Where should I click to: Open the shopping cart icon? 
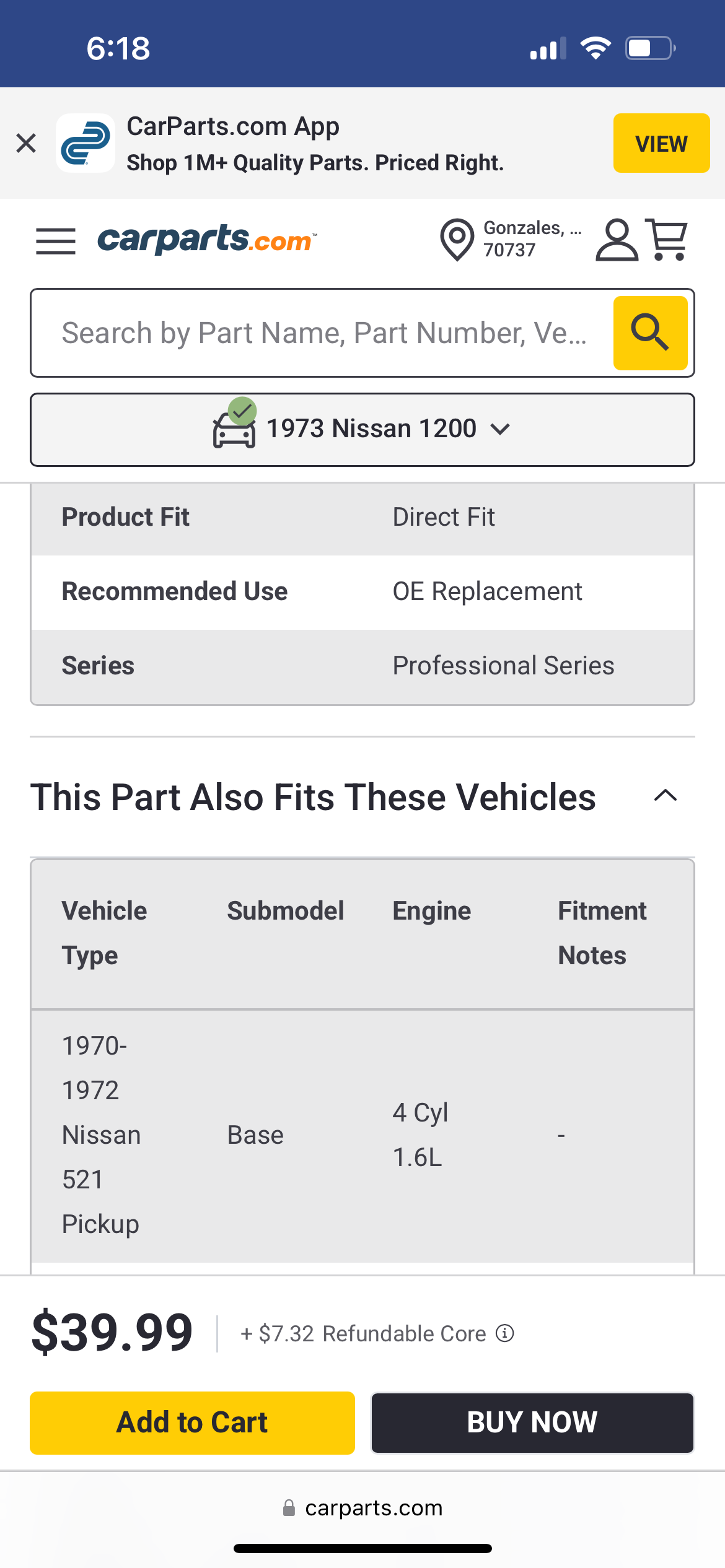point(667,239)
